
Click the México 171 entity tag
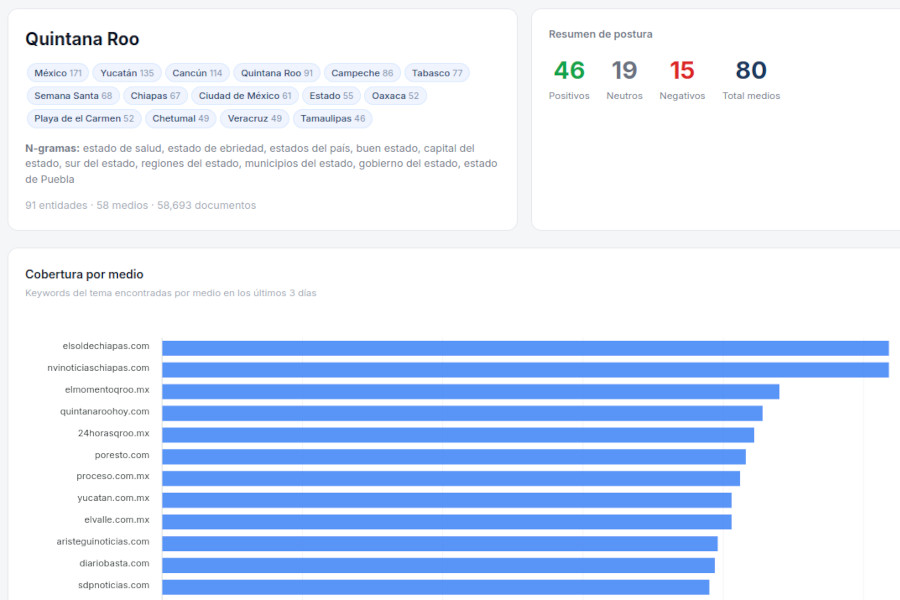pos(58,73)
